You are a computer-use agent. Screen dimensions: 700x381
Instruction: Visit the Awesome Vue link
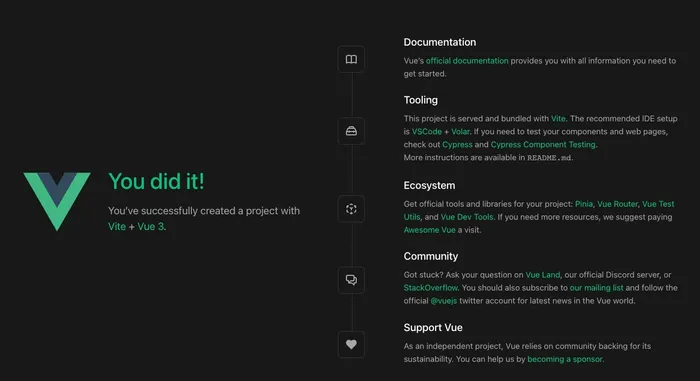[x=429, y=230]
